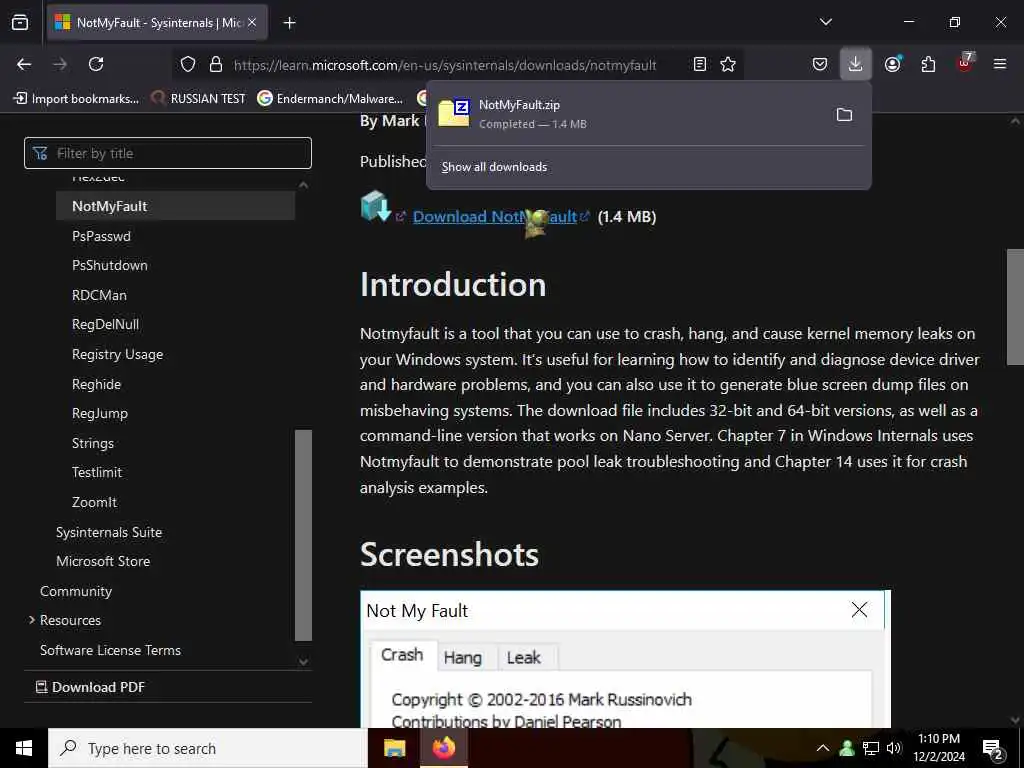Click the download package icon

point(376,206)
